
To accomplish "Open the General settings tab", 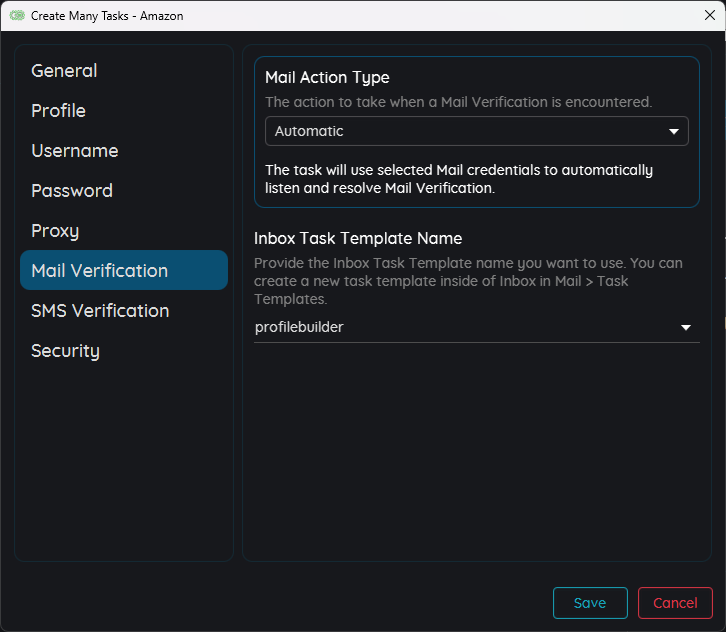I will [x=64, y=71].
